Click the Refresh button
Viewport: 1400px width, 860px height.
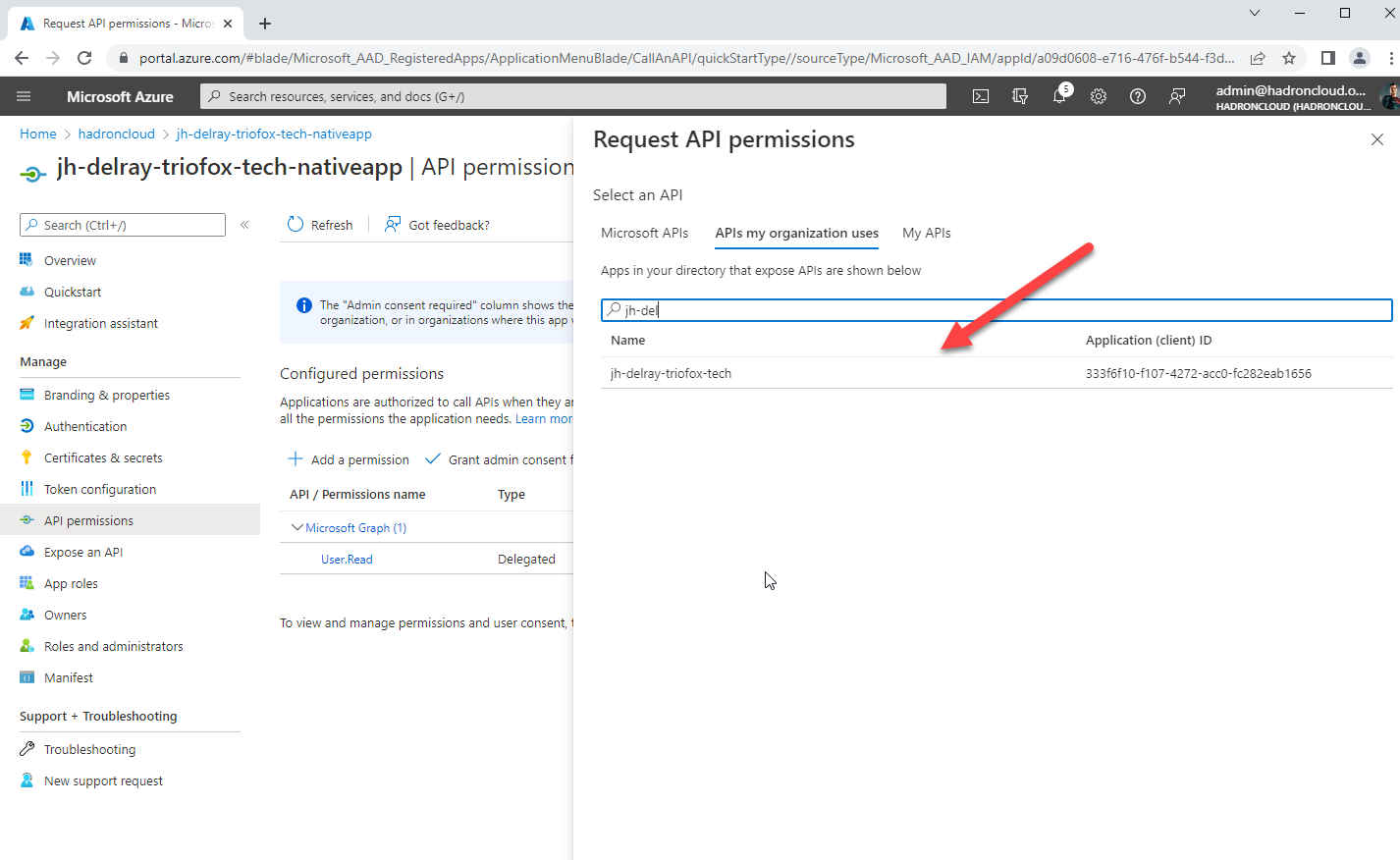(x=320, y=225)
